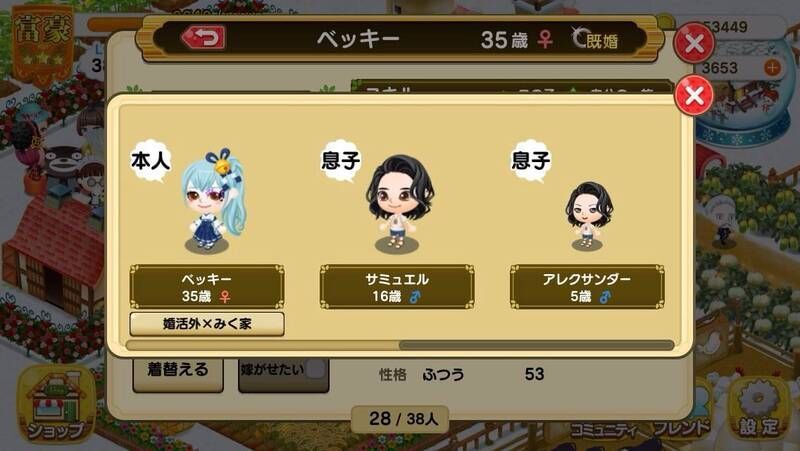The width and height of the screenshot is (800, 451).
Task: Close the family popup with red X
Action: tap(694, 95)
